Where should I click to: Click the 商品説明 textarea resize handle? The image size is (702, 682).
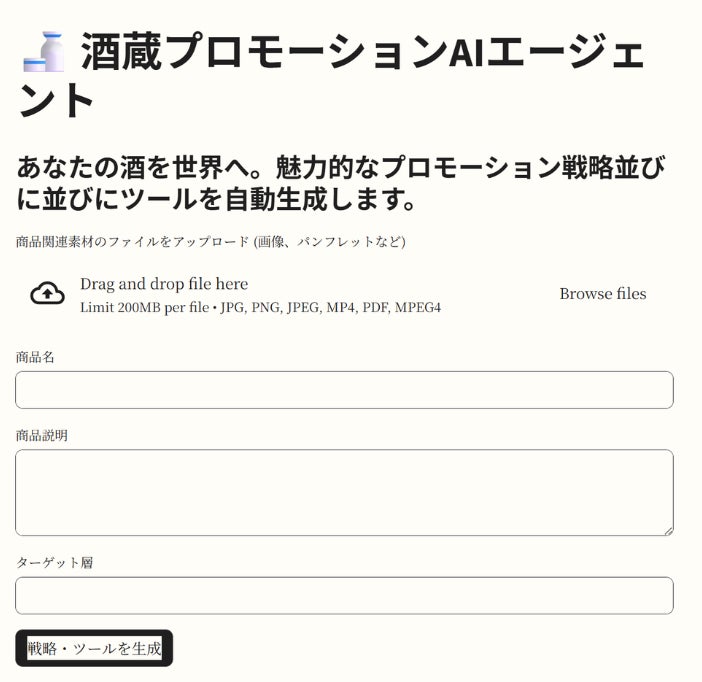coord(668,531)
